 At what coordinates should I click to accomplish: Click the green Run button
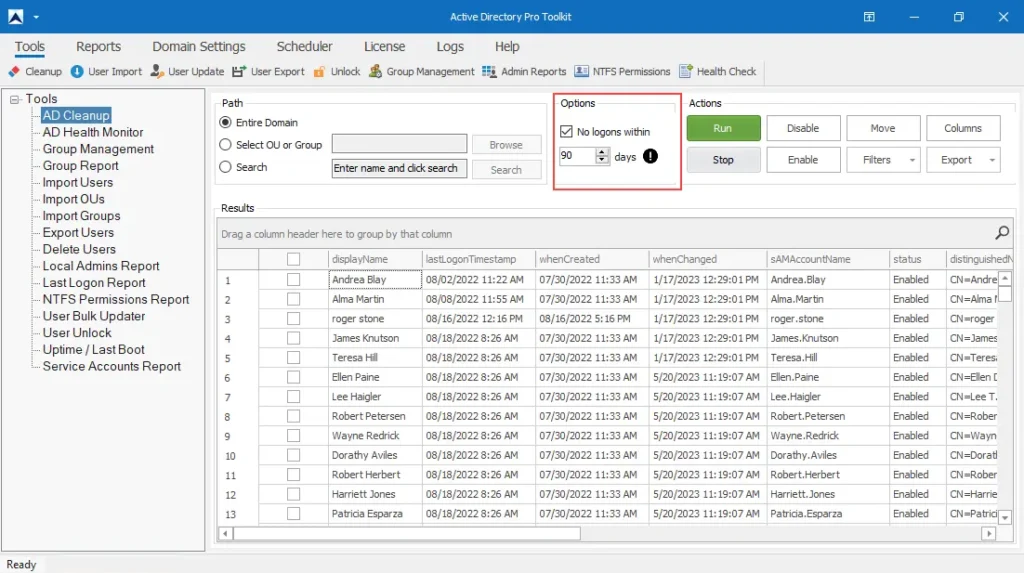click(x=724, y=128)
